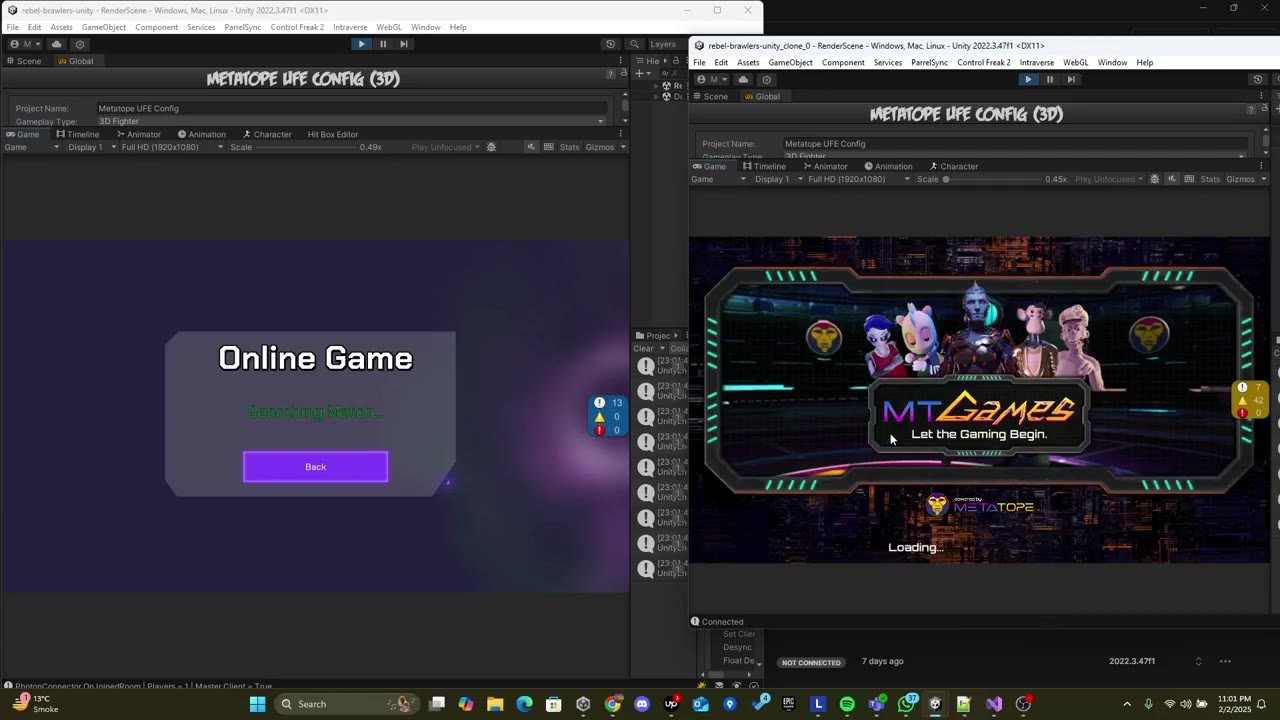Open Assets menu in left Unity window
Screen dimensions: 1280x720
[61, 27]
